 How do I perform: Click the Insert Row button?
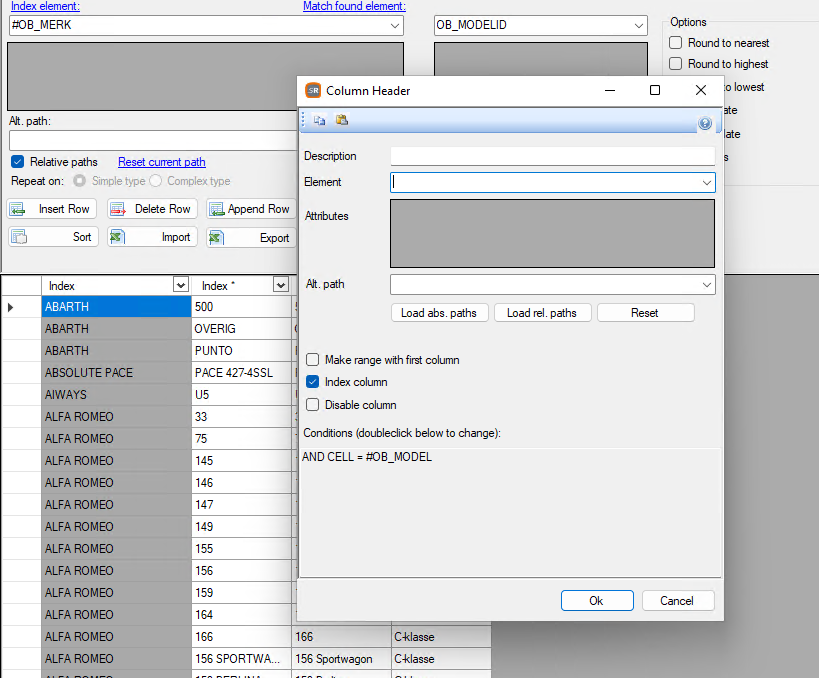[x=52, y=209]
